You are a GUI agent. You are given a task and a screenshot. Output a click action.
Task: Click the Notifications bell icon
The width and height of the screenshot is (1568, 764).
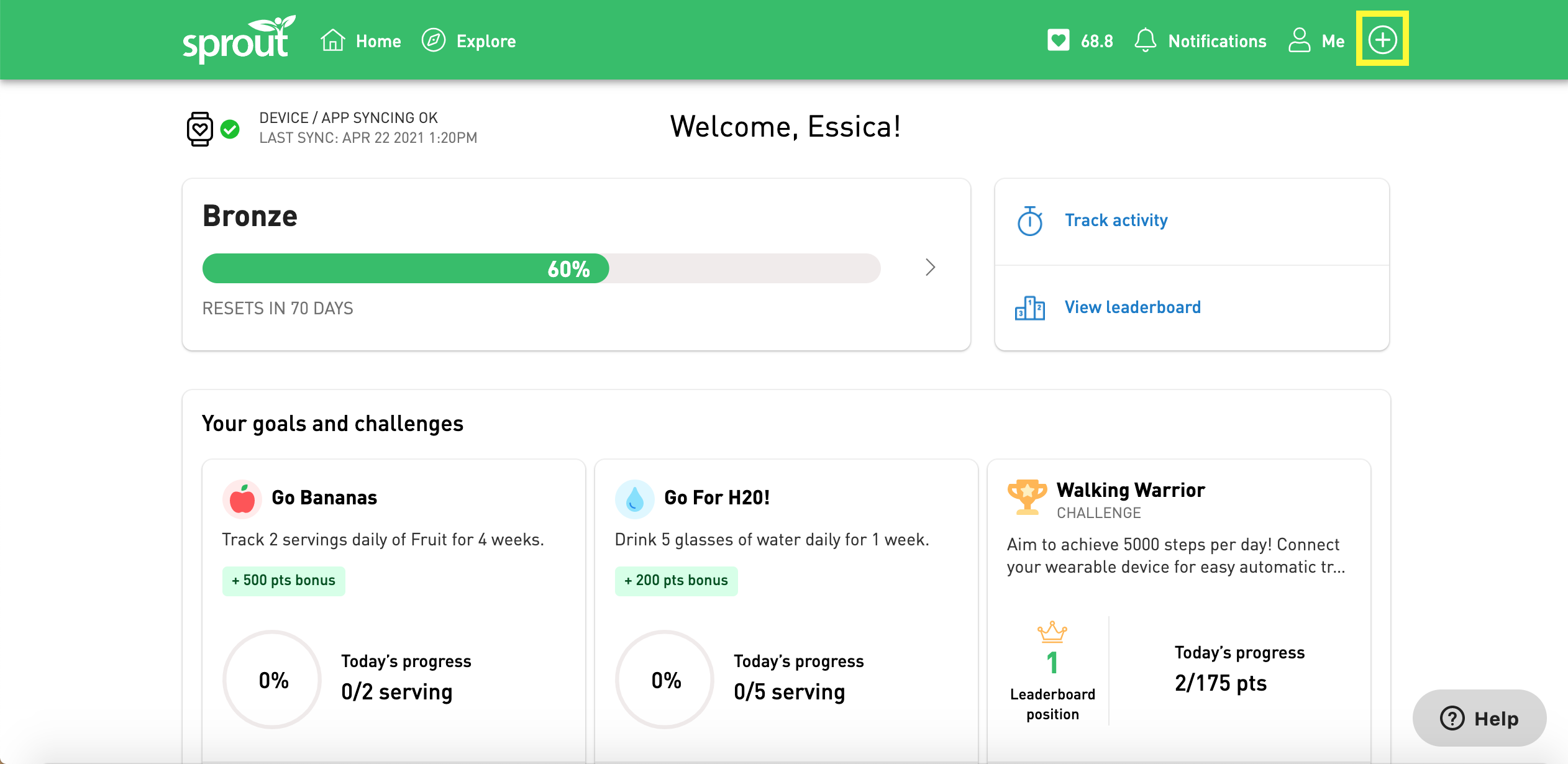(x=1145, y=40)
